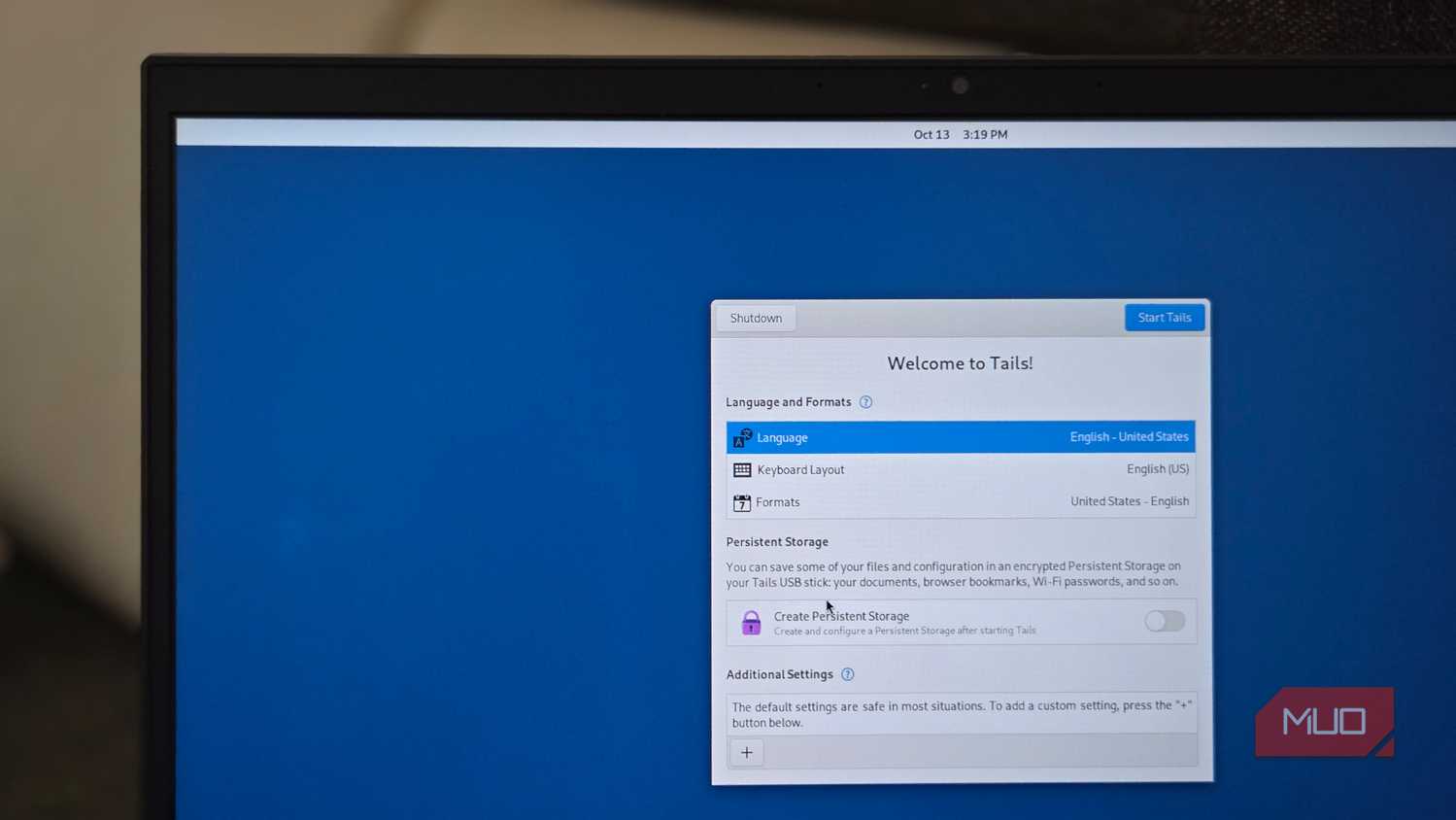The height and width of the screenshot is (820, 1456).
Task: Select the Keyboard Layout row
Action: (x=961, y=469)
